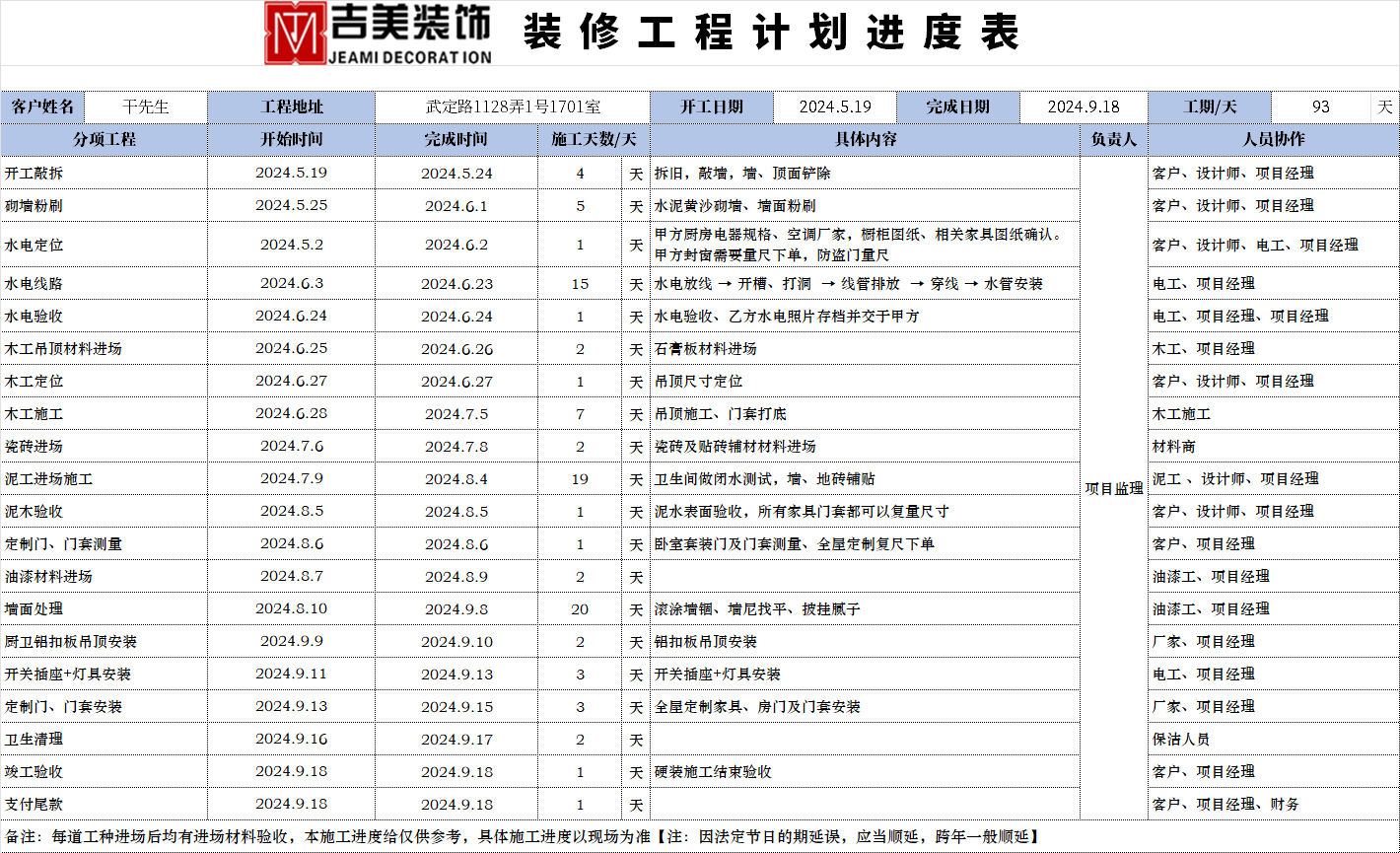This screenshot has width=1400, height=853.
Task: Select the merged 项目监理 cell
Action: click(x=1114, y=488)
